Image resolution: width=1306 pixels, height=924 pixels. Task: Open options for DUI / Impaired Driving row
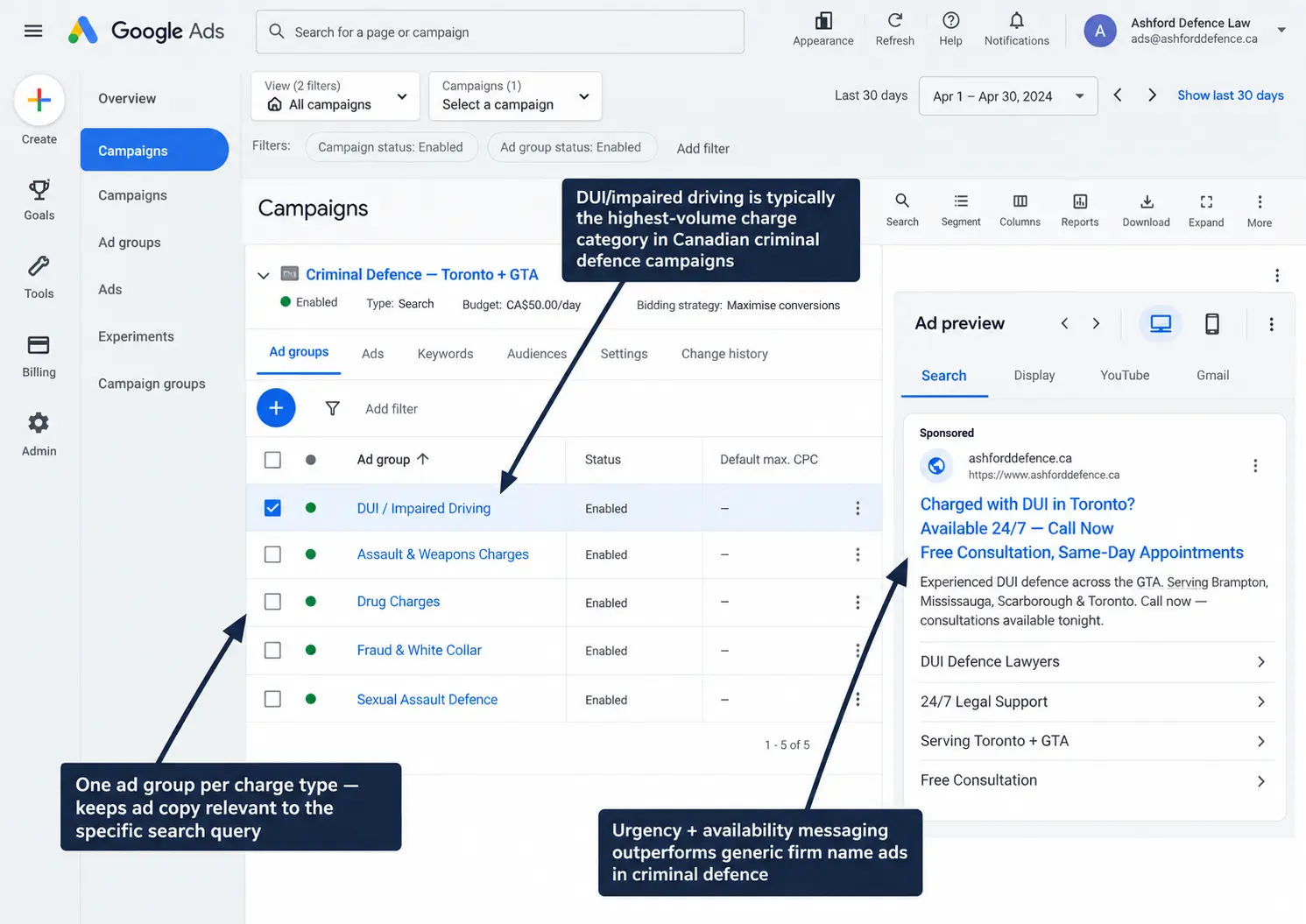[858, 508]
